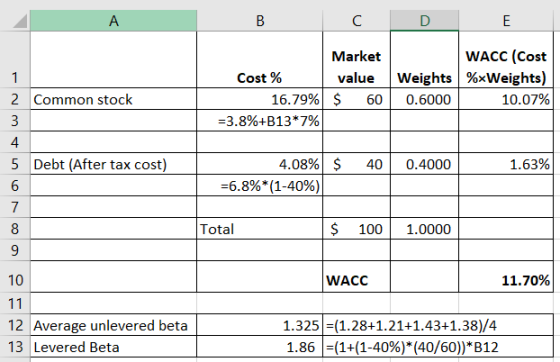Image resolution: width=560 pixels, height=362 pixels.
Task: Click the select-all corner triangle
Action: coord(20,21)
